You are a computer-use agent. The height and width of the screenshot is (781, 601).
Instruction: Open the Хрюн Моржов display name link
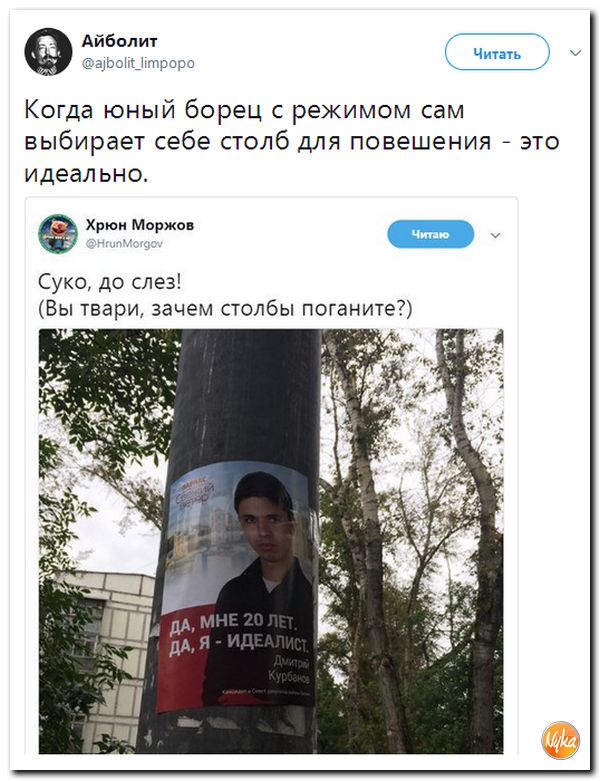click(140, 225)
